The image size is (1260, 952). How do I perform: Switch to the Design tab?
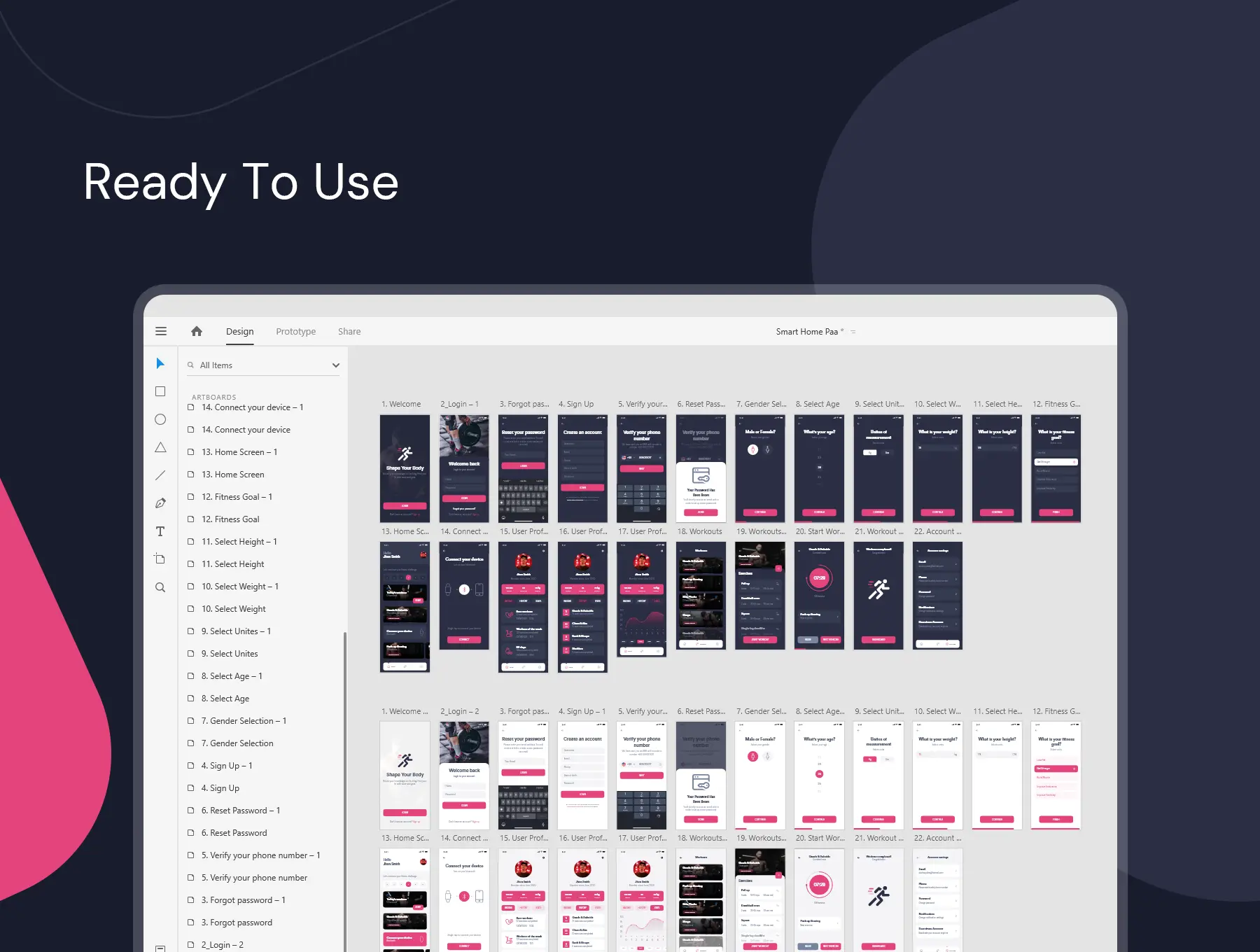[240, 332]
